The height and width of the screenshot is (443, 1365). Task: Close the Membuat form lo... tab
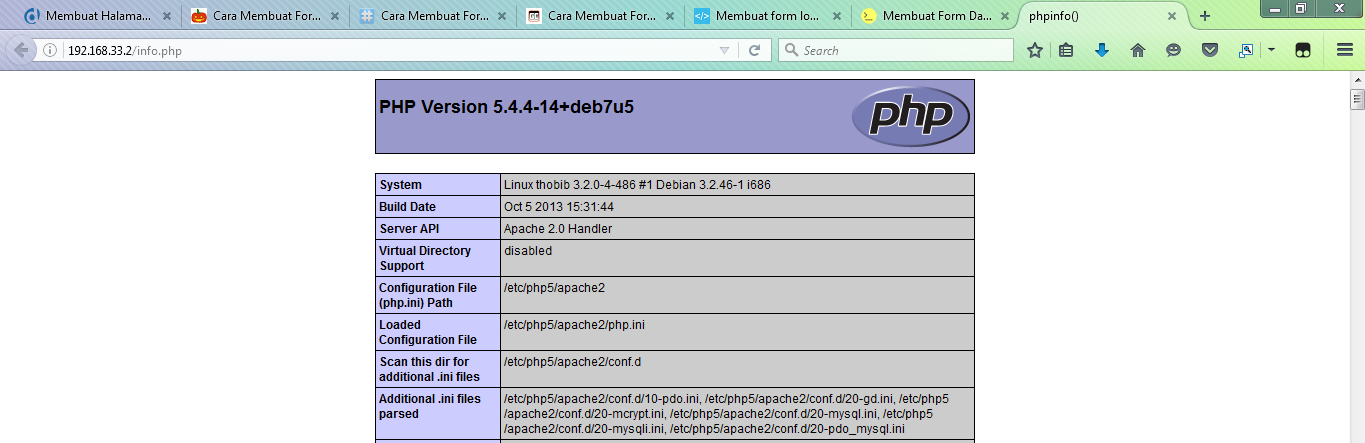pyautogui.click(x=837, y=16)
